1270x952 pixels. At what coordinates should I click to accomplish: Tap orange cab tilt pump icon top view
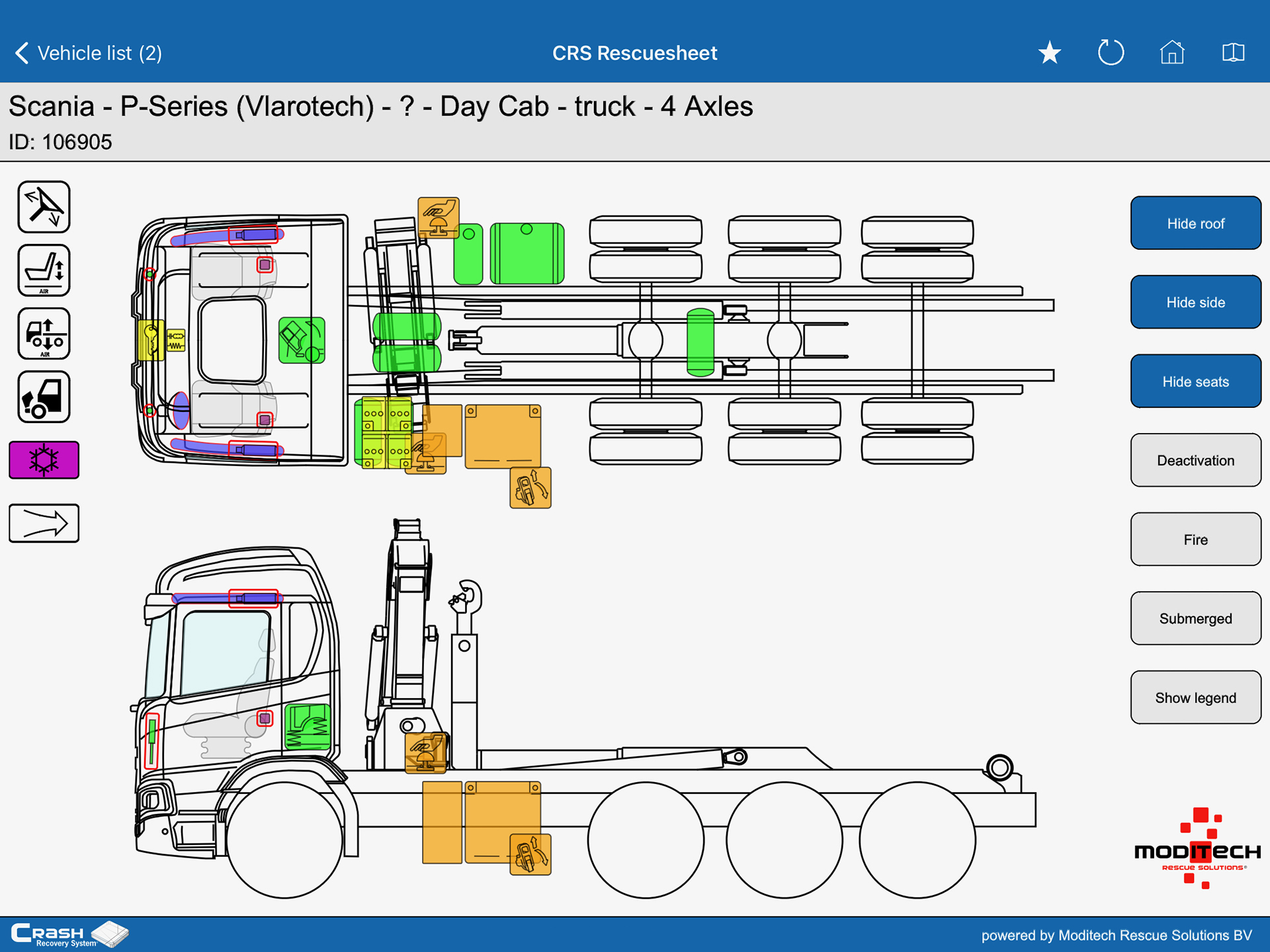[530, 488]
